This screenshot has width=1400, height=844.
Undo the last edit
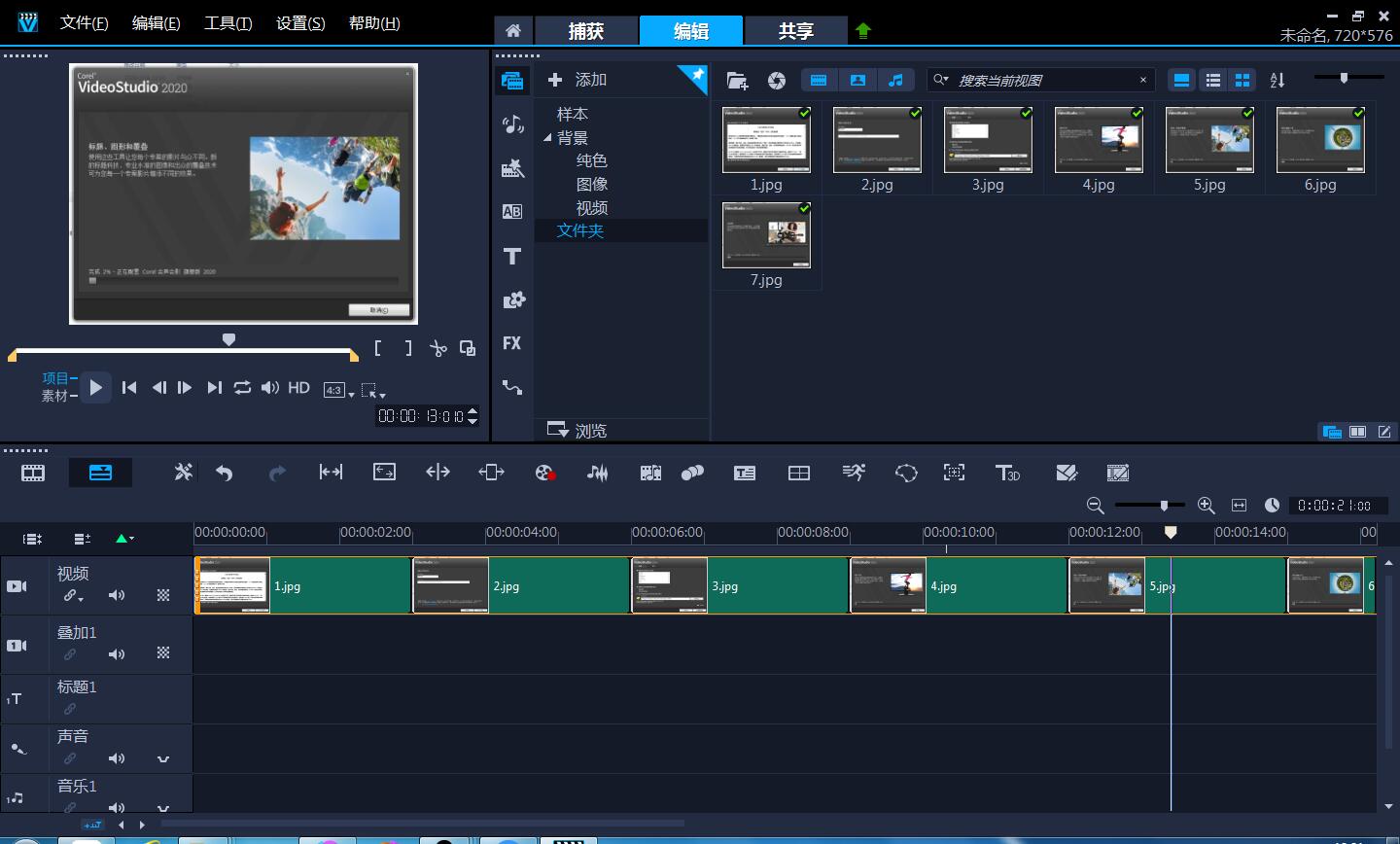pos(225,474)
